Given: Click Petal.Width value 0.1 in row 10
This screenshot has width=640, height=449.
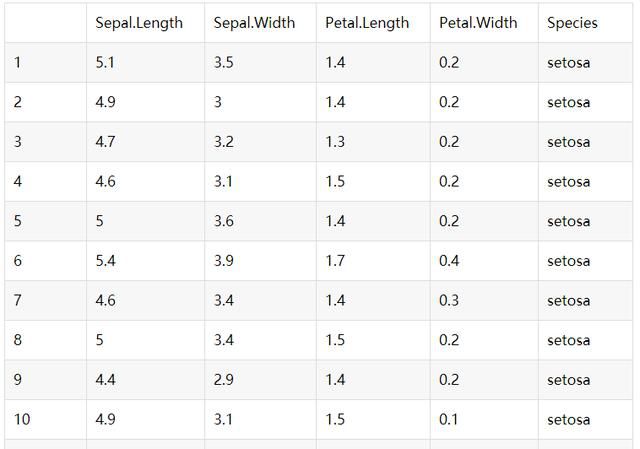Looking at the screenshot, I should coord(449,420).
